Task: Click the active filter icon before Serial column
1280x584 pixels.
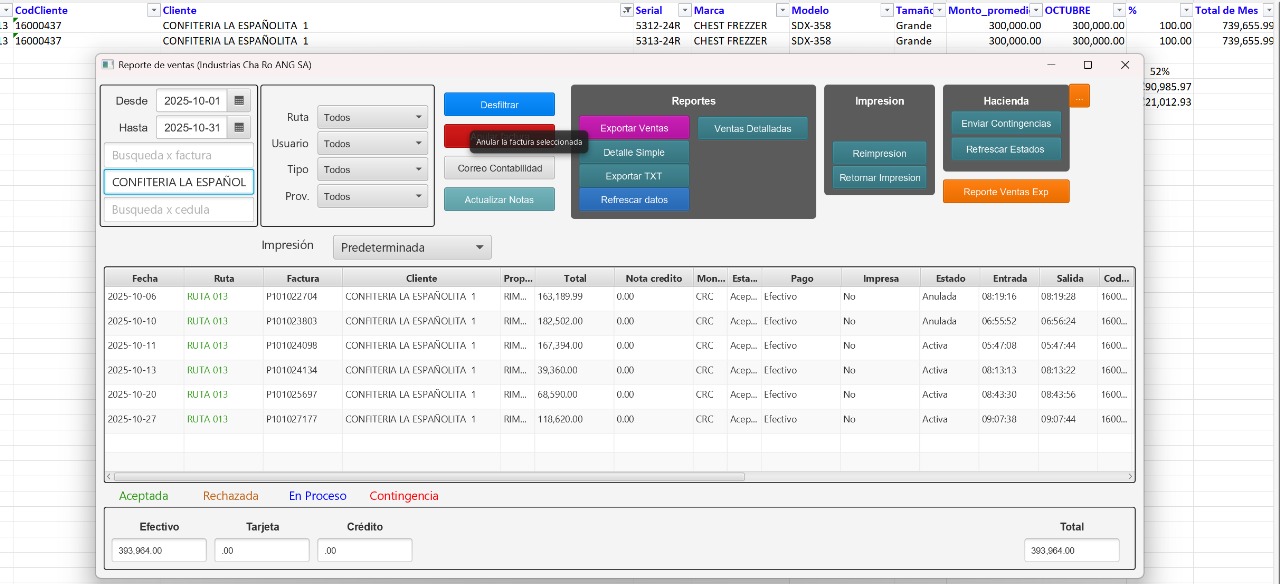Action: (627, 10)
